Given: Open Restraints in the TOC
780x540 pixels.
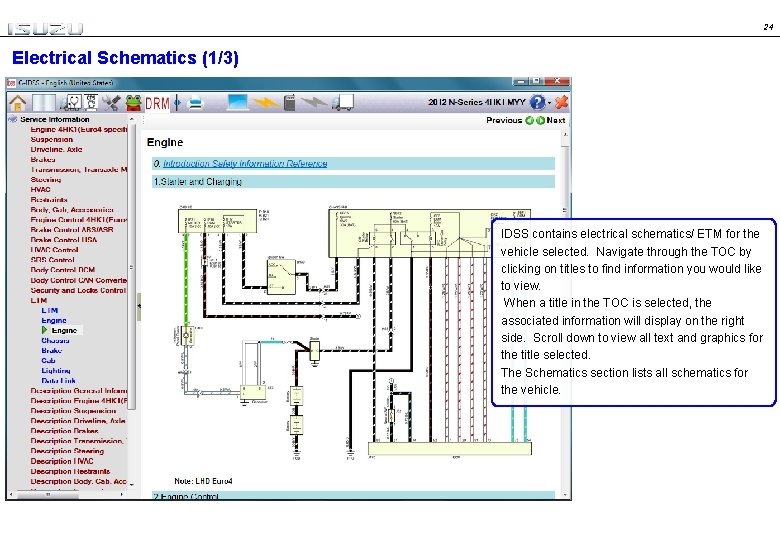Looking at the screenshot, I should click(x=49, y=199).
